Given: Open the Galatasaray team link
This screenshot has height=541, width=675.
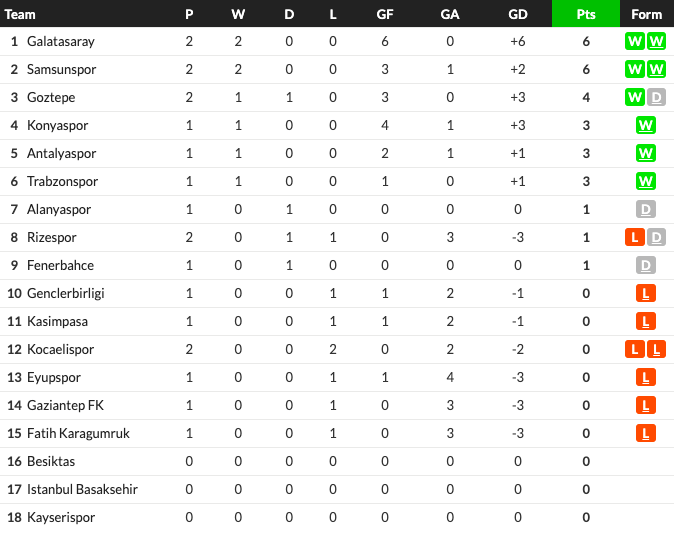Looking at the screenshot, I should pyautogui.click(x=61, y=41).
